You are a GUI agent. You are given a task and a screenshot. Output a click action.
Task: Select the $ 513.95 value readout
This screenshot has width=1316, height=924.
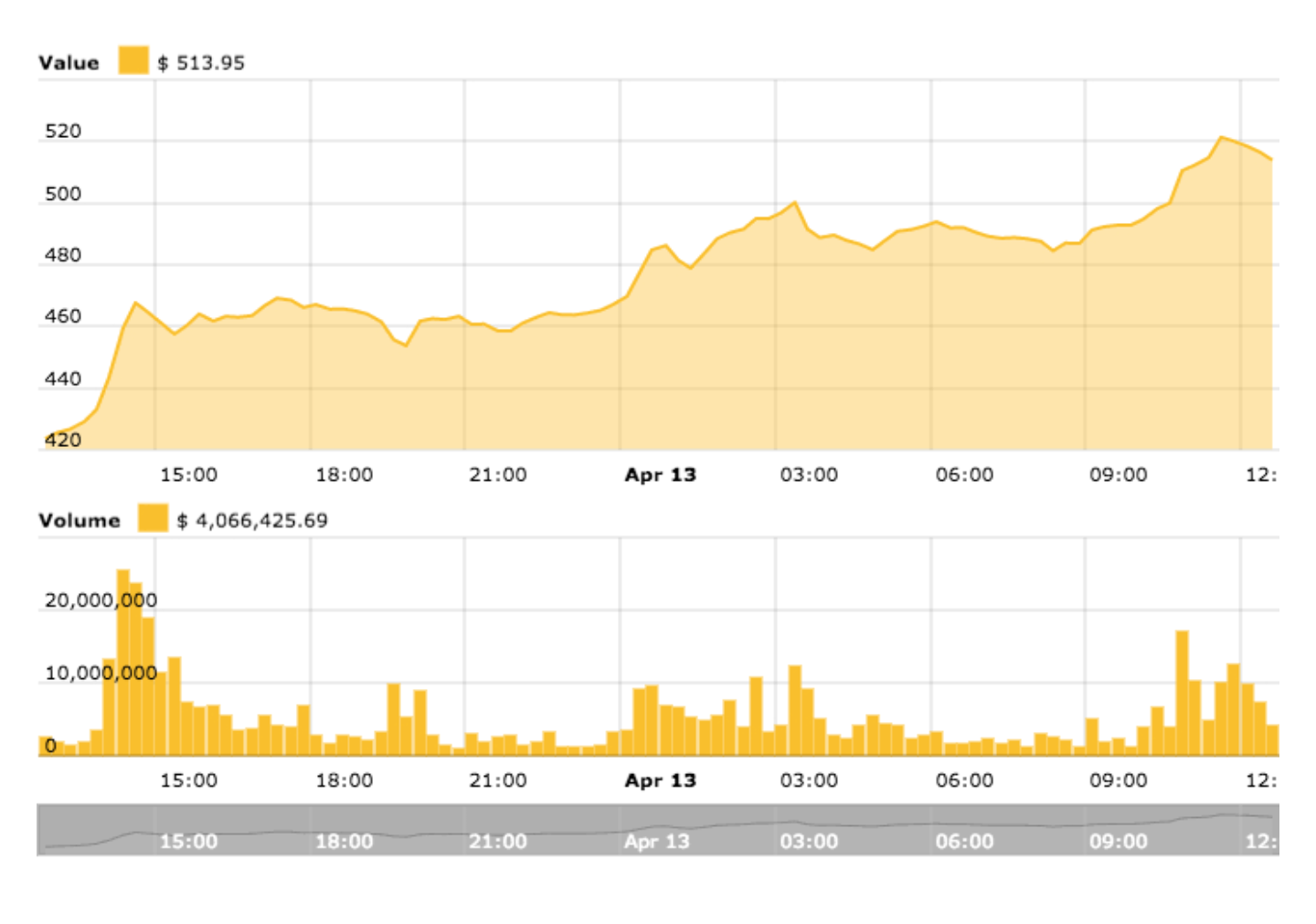point(201,63)
